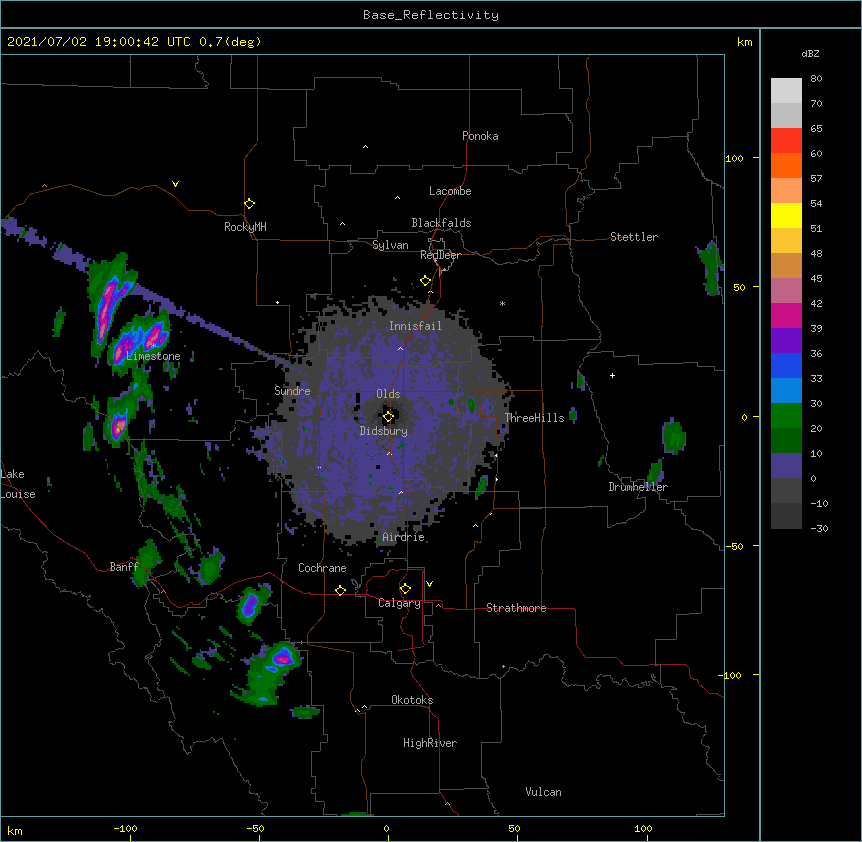Pick the light blue 30-33 dBZ legend swatch
862x842 pixels.
pos(786,390)
